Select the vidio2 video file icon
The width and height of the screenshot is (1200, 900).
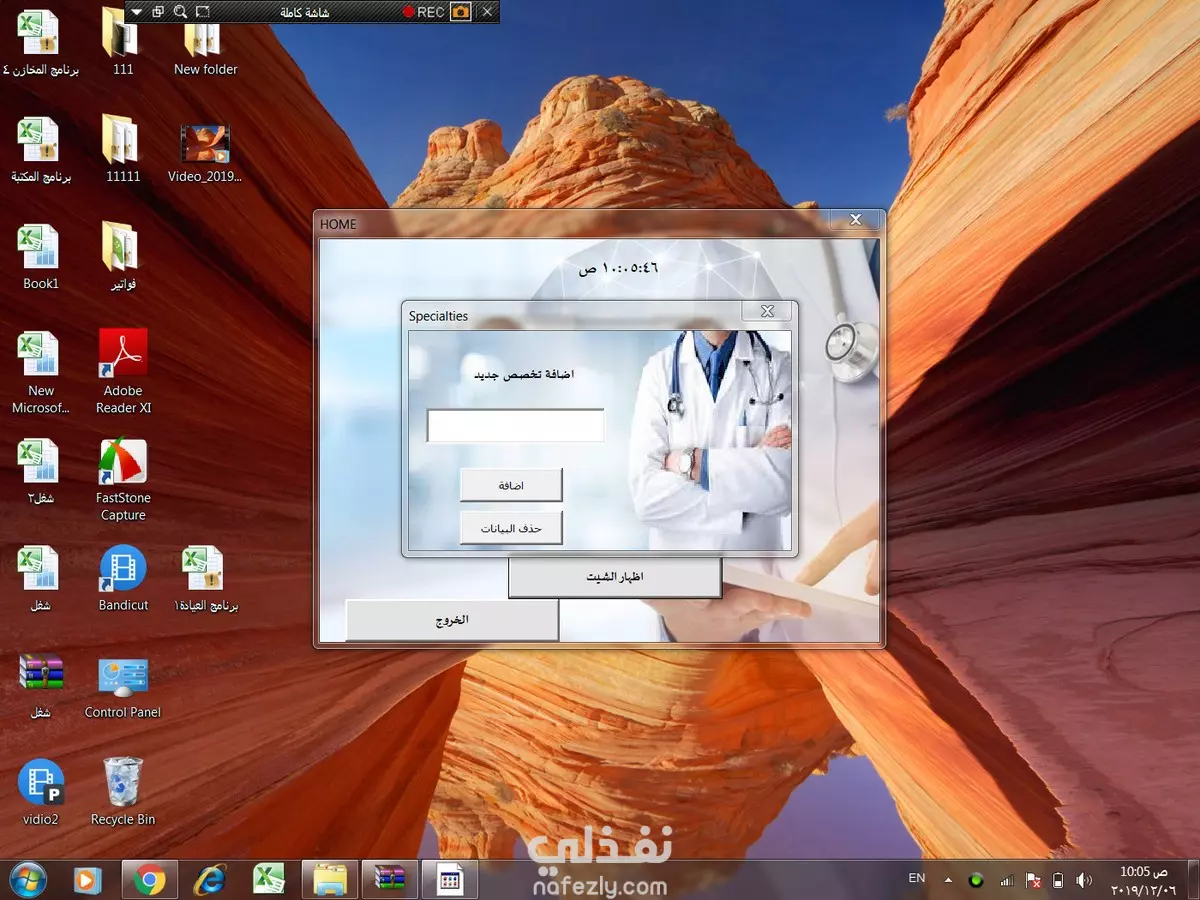[x=41, y=793]
